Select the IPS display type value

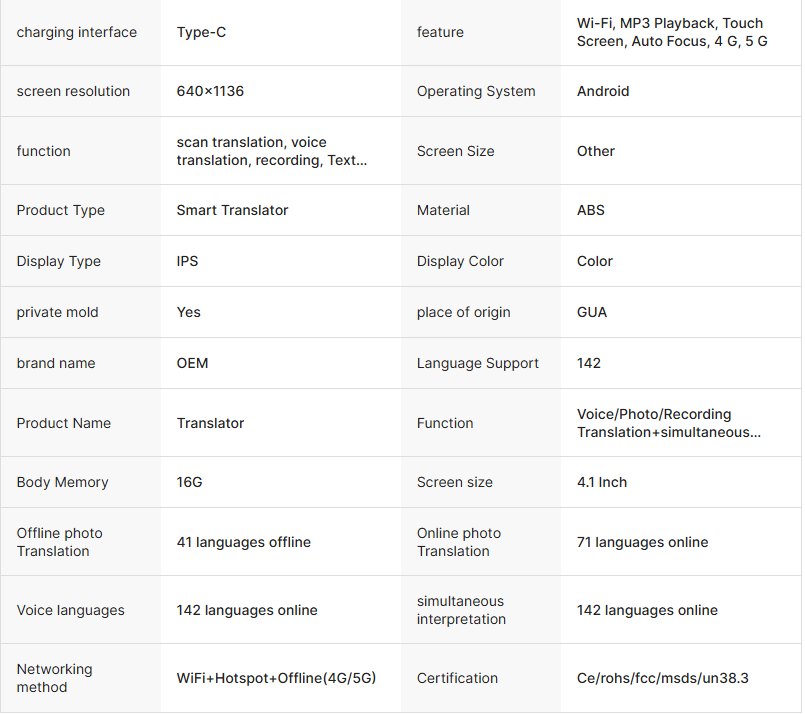(187, 261)
